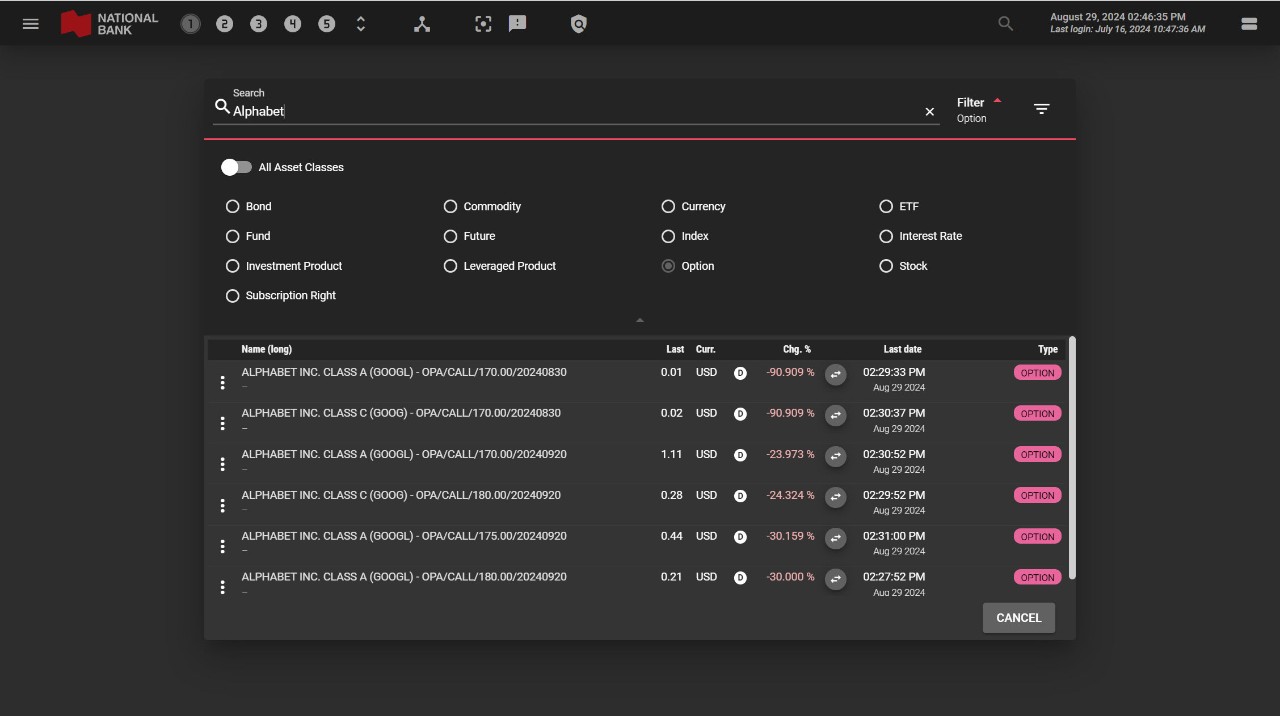This screenshot has width=1280, height=716.
Task: Open ALPHABET CLASS A GOOGL CALL 170.00 20240920
Action: 404,454
